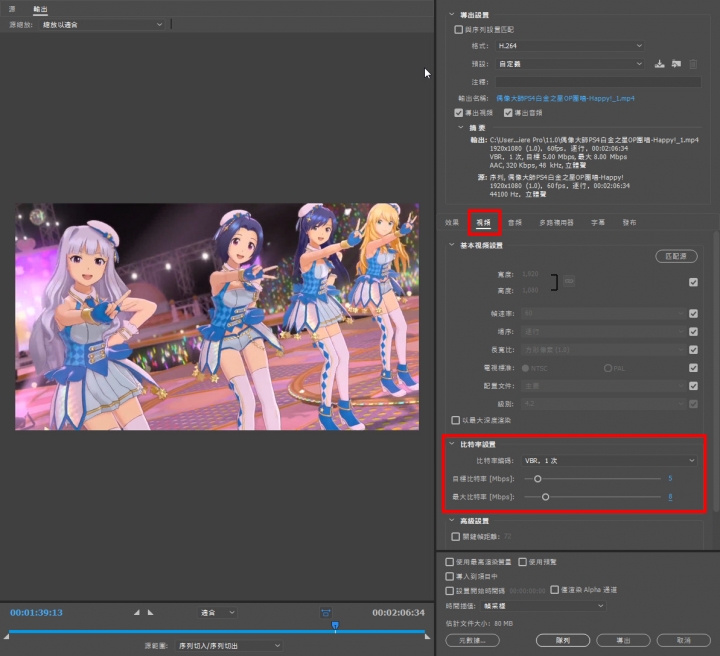The image size is (720, 656).
Task: Click the Metadata button
Action: pyautogui.click(x=472, y=640)
